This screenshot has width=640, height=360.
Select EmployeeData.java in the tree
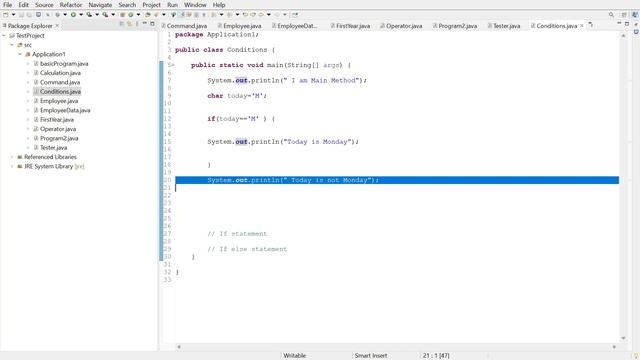(65, 110)
